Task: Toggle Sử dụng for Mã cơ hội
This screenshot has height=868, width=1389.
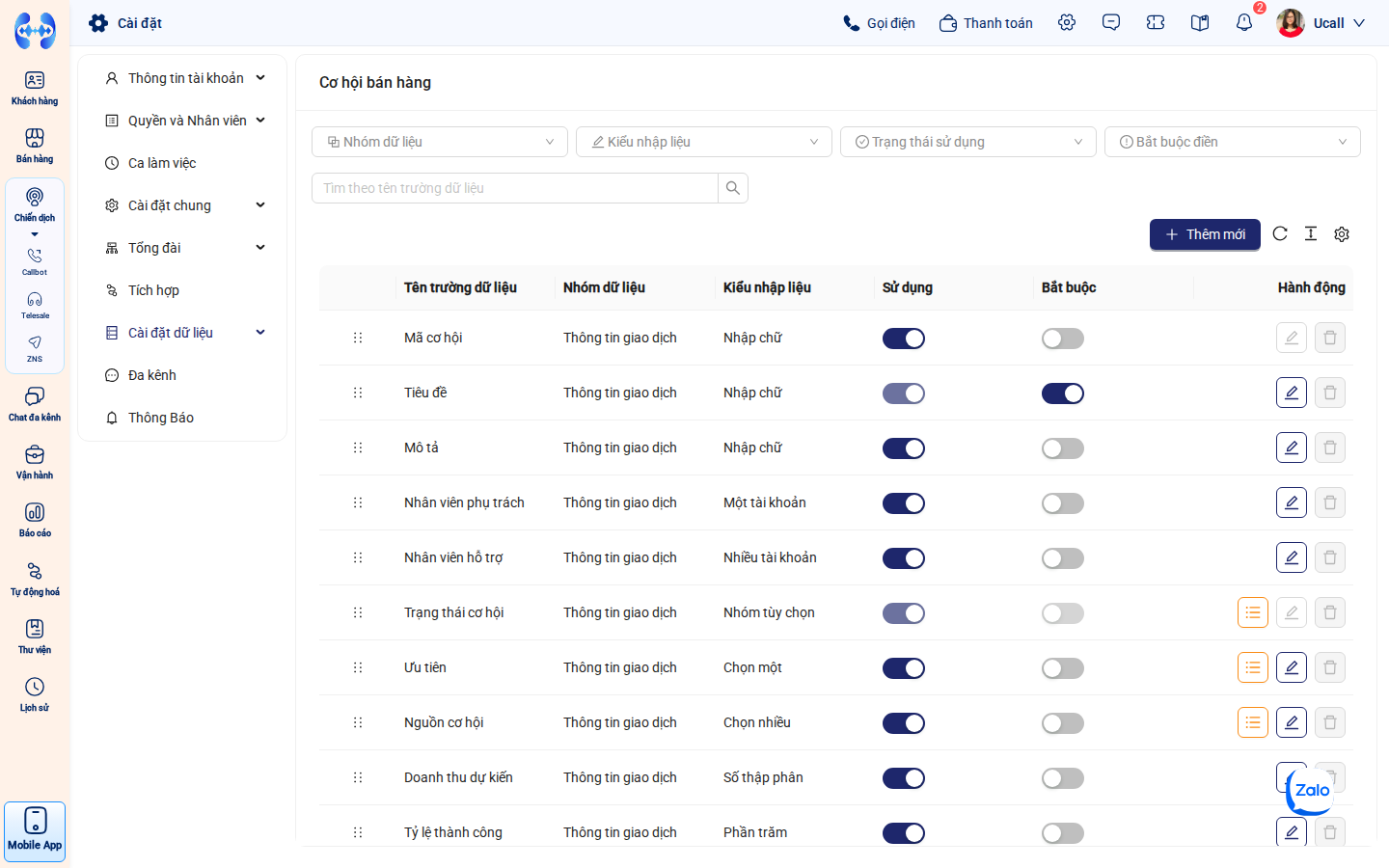Action: click(x=904, y=339)
